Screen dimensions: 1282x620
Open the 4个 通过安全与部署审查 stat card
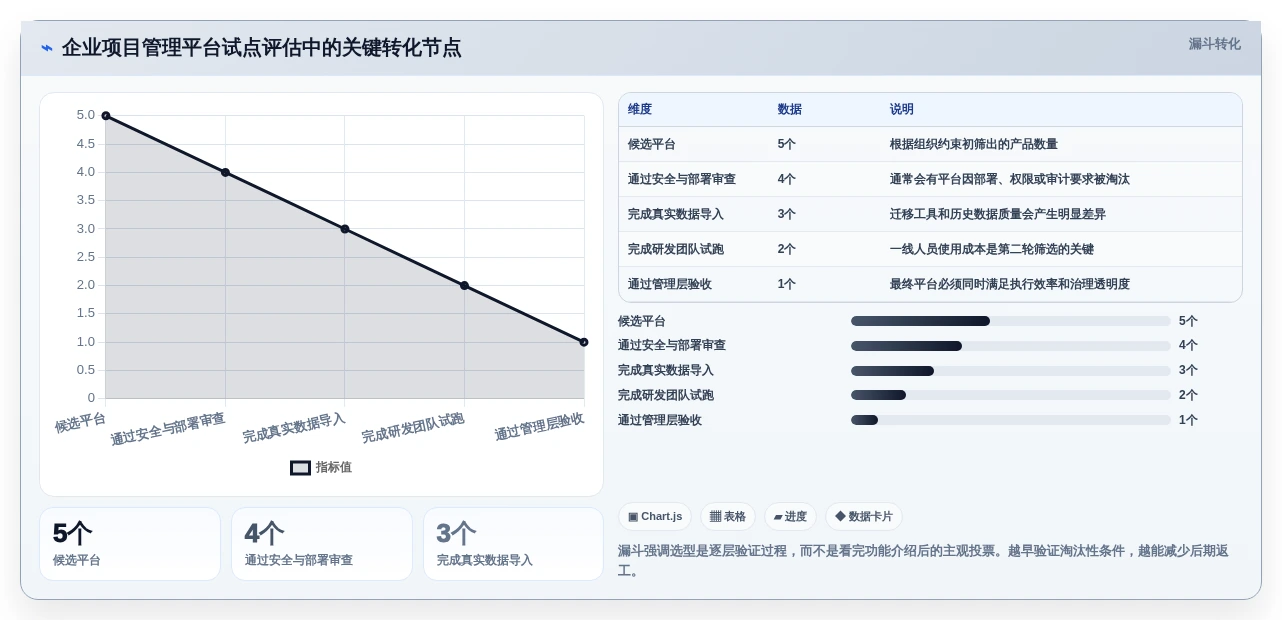pyautogui.click(x=322, y=544)
